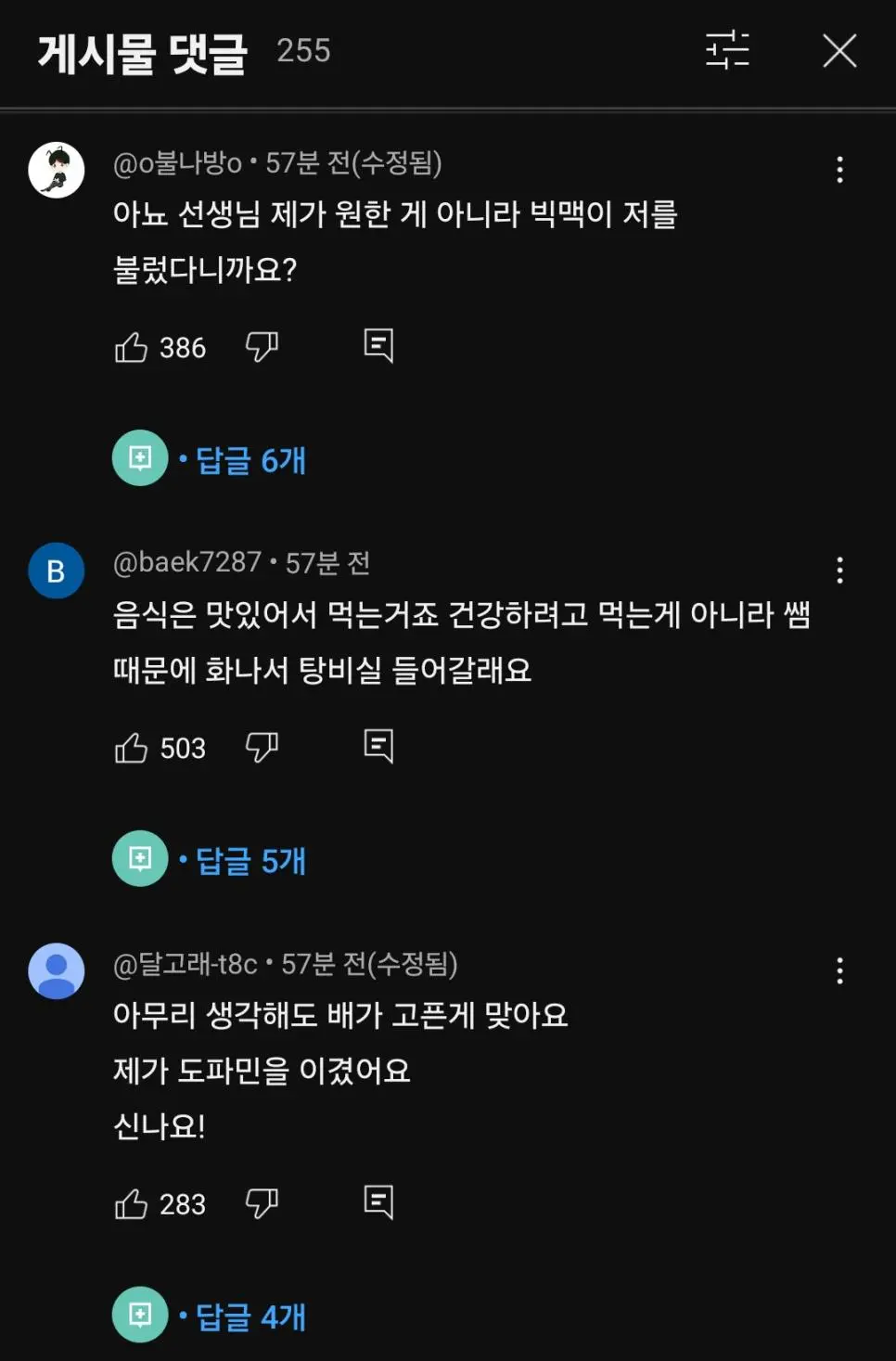The image size is (896, 1361).
Task: Open @o불나방o's profile avatar
Action: tap(57, 171)
